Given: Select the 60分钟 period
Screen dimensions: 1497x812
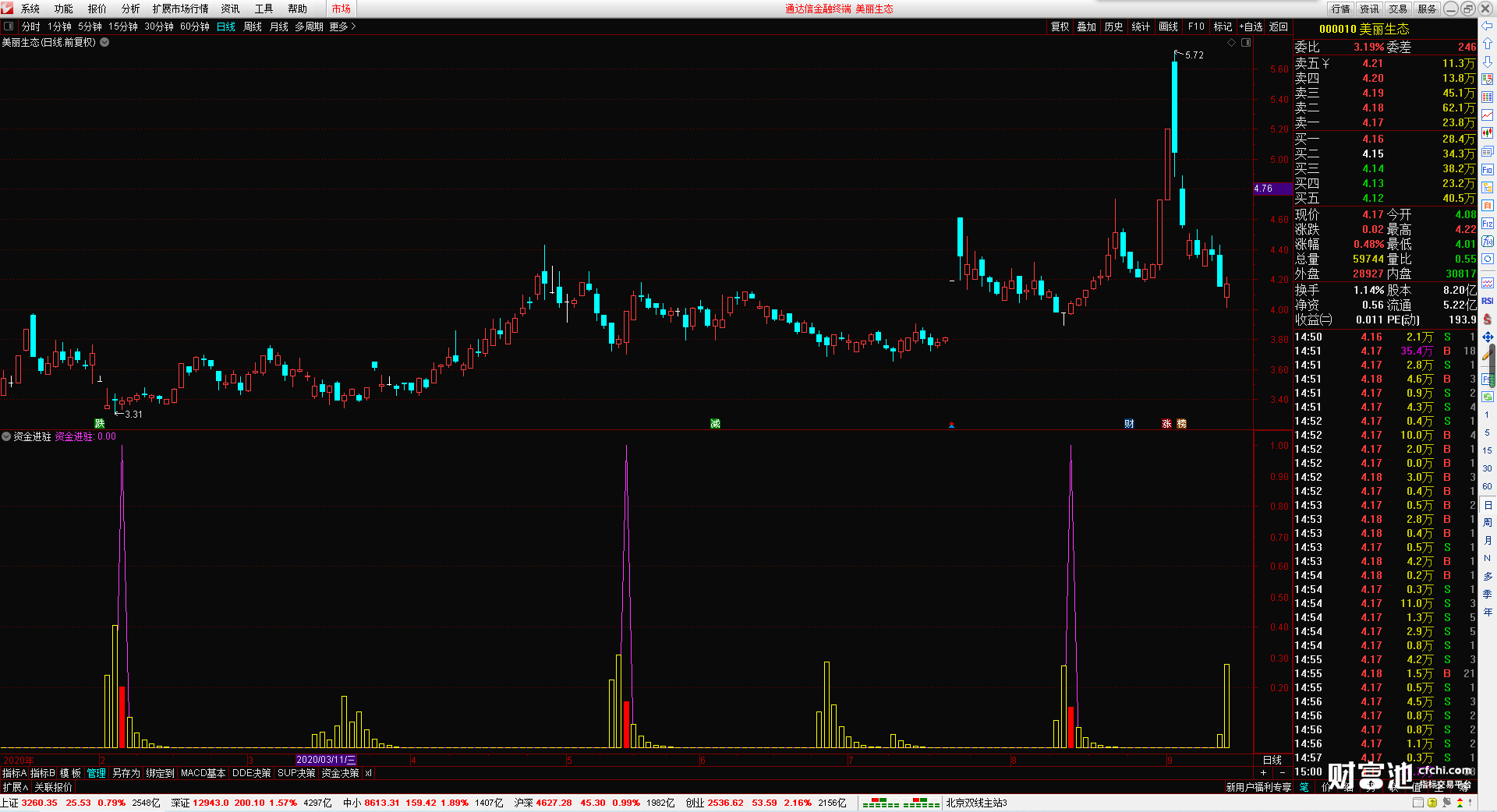Looking at the screenshot, I should tap(195, 26).
